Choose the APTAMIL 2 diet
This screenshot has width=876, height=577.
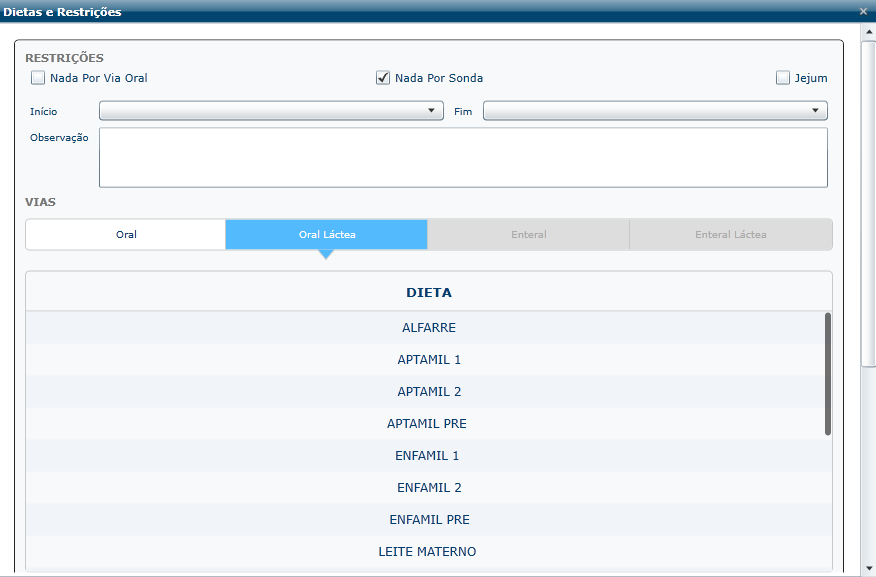pos(429,392)
